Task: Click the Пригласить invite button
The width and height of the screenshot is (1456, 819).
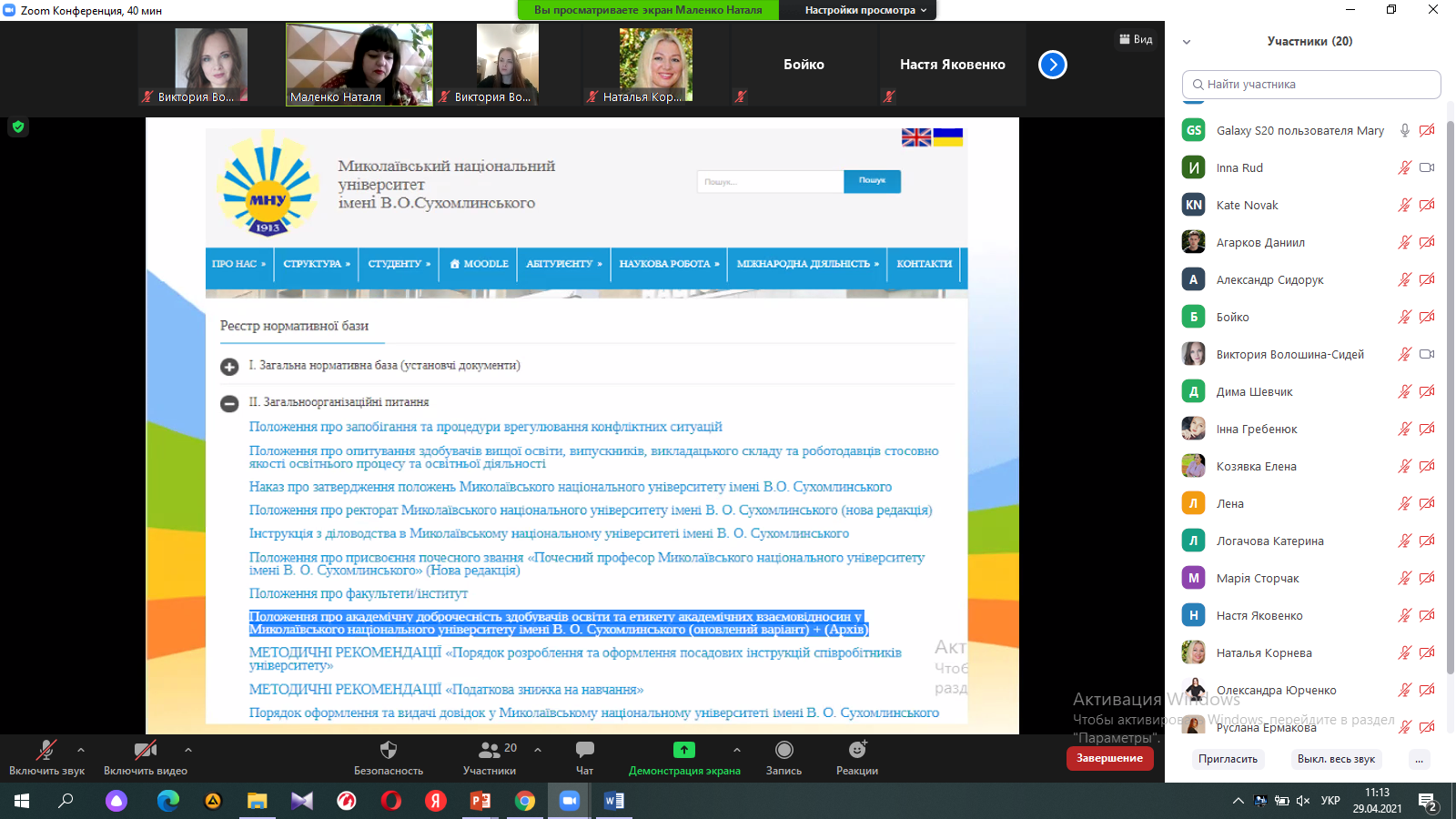Action: [x=1228, y=759]
